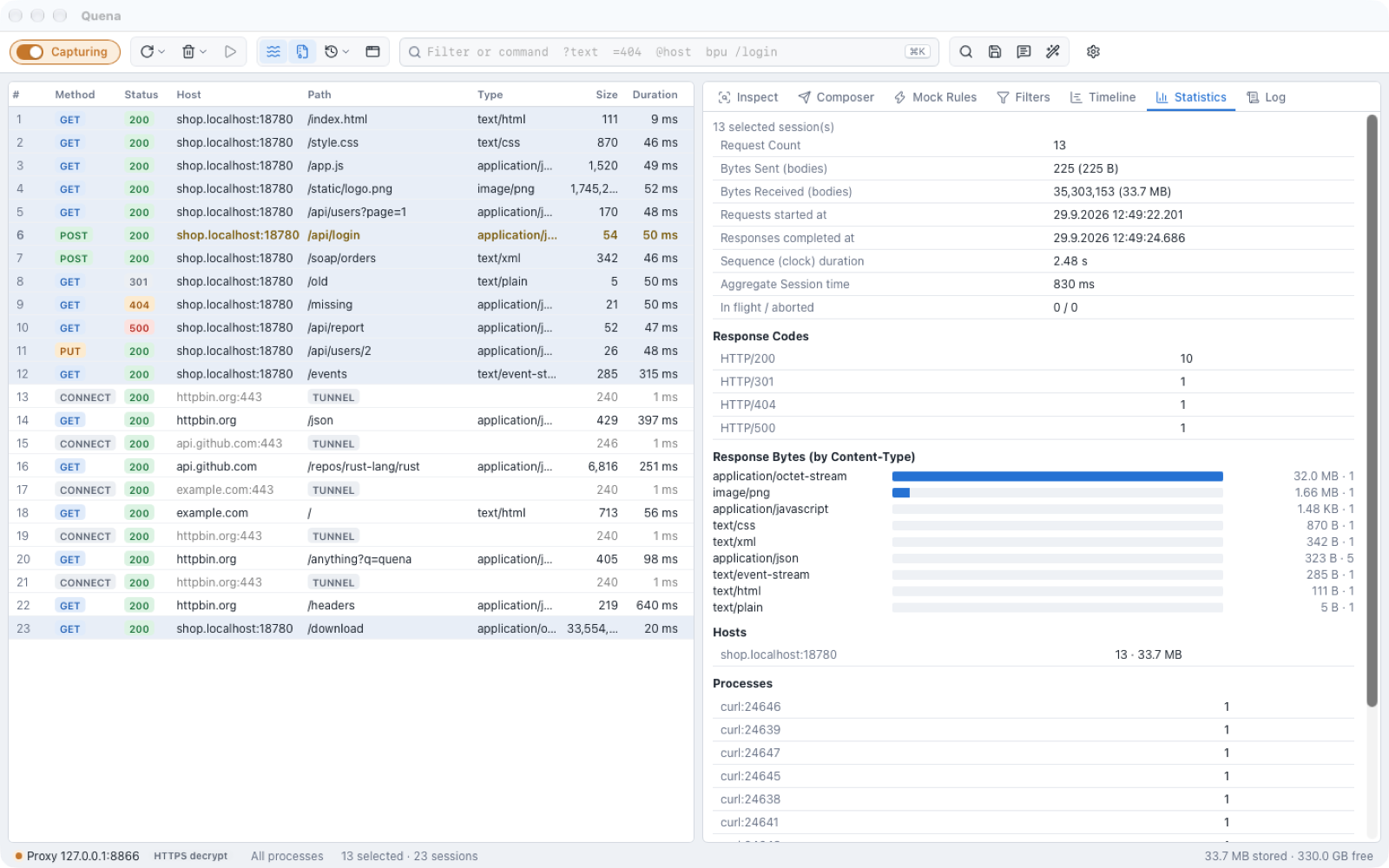Click the floppy disk save icon
The width and height of the screenshot is (1389, 868).
pyautogui.click(x=995, y=52)
